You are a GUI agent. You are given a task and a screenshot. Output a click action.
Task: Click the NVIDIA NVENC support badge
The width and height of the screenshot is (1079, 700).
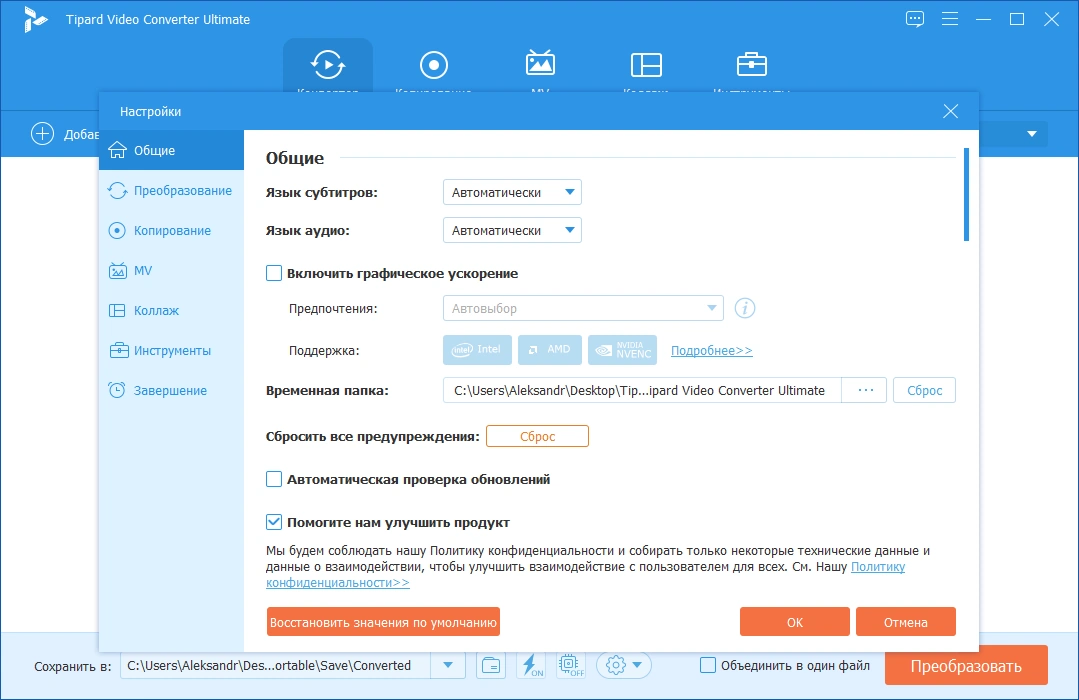point(623,350)
